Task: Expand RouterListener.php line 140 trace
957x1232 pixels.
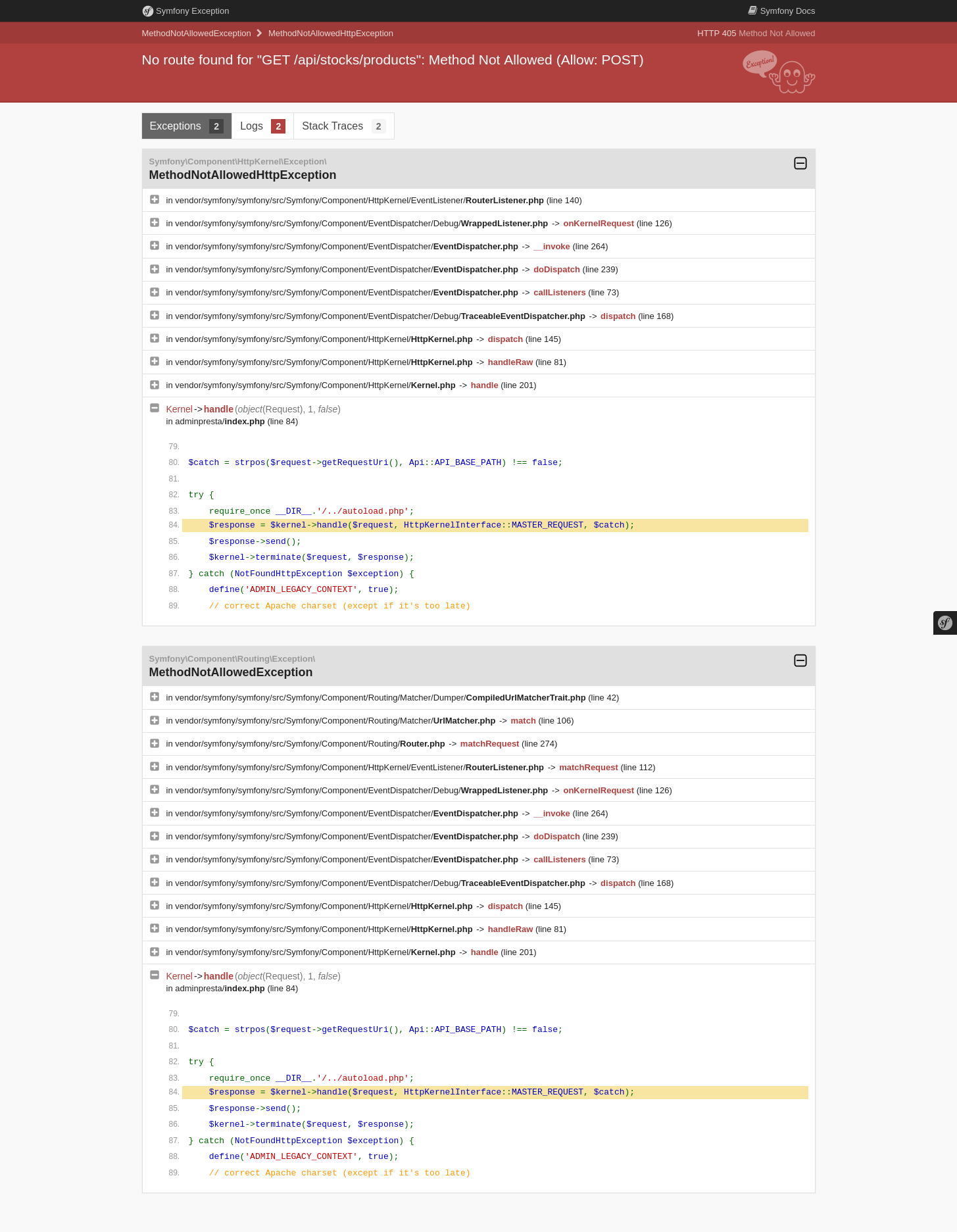Action: (x=155, y=199)
